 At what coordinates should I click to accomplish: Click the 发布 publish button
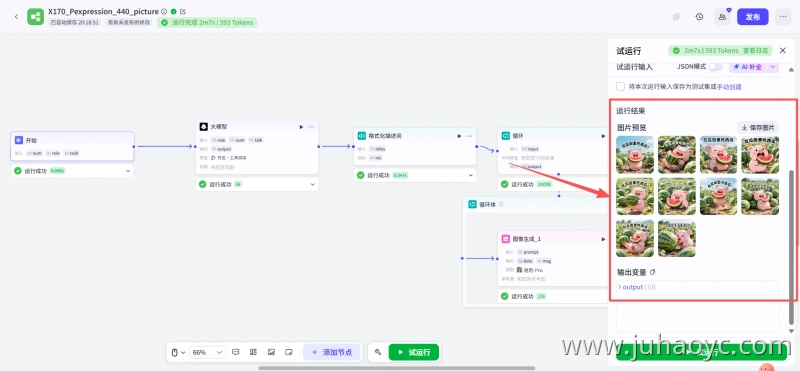click(x=753, y=17)
